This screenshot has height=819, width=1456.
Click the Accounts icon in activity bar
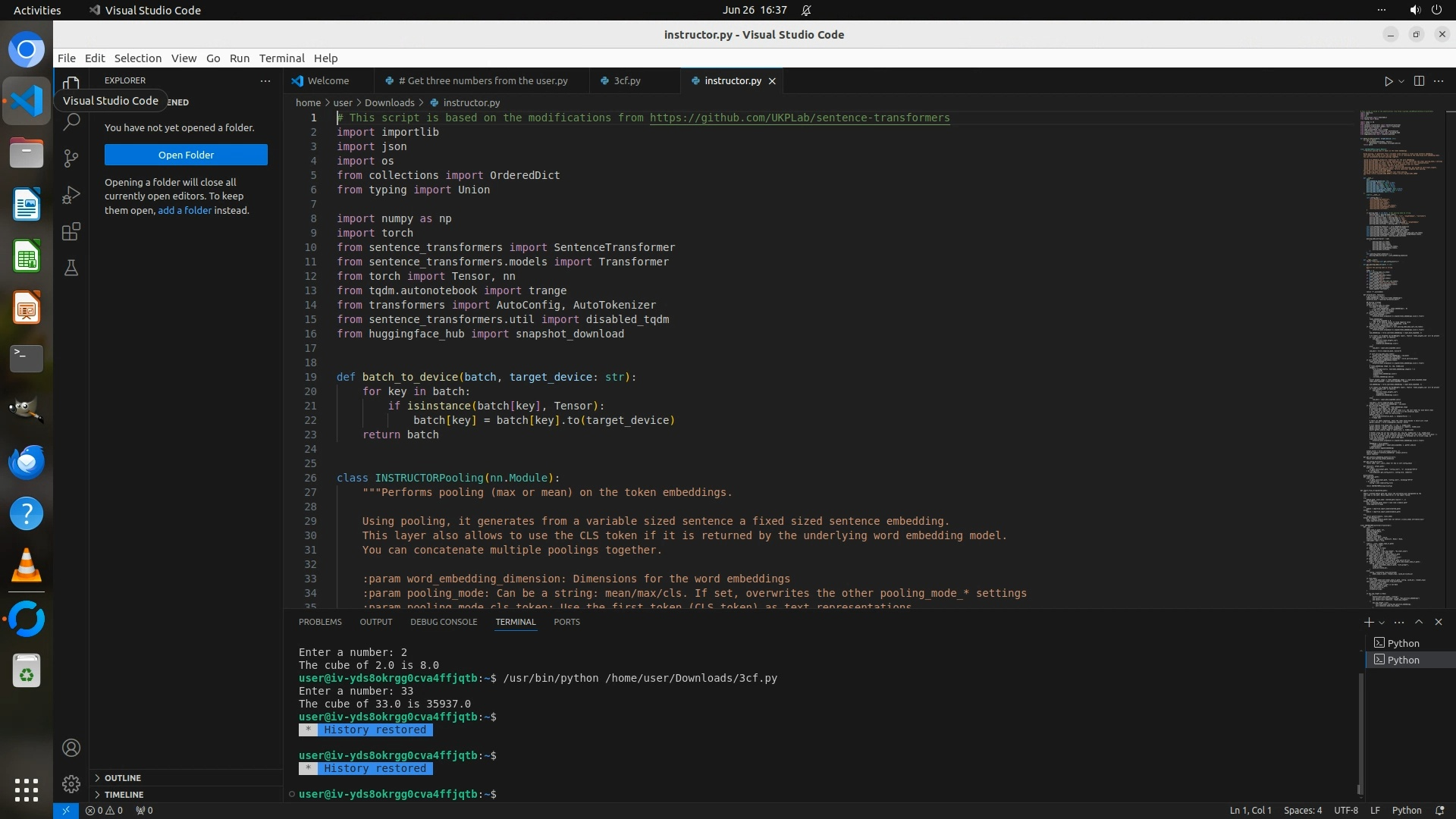click(71, 748)
